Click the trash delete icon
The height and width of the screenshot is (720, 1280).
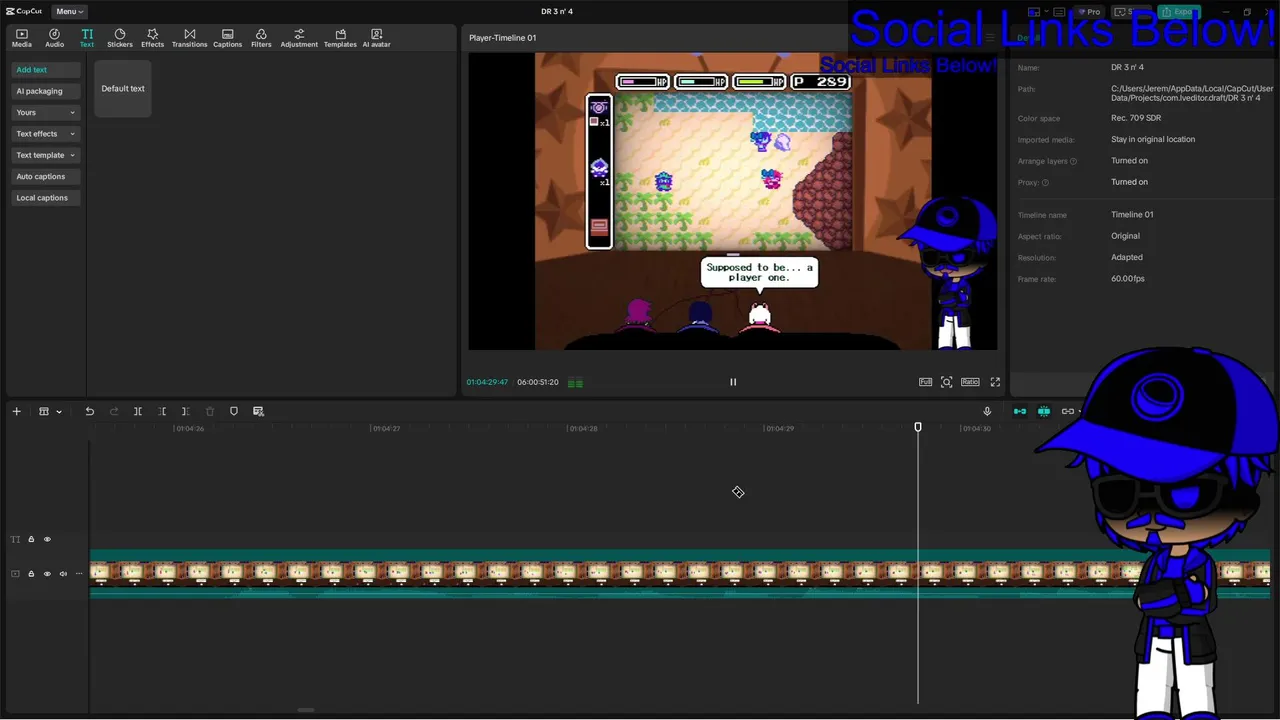(210, 411)
